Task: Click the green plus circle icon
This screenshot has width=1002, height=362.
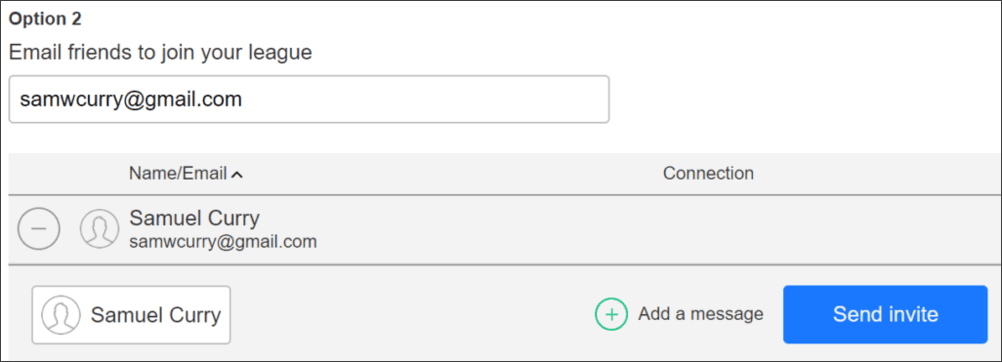Action: (612, 314)
